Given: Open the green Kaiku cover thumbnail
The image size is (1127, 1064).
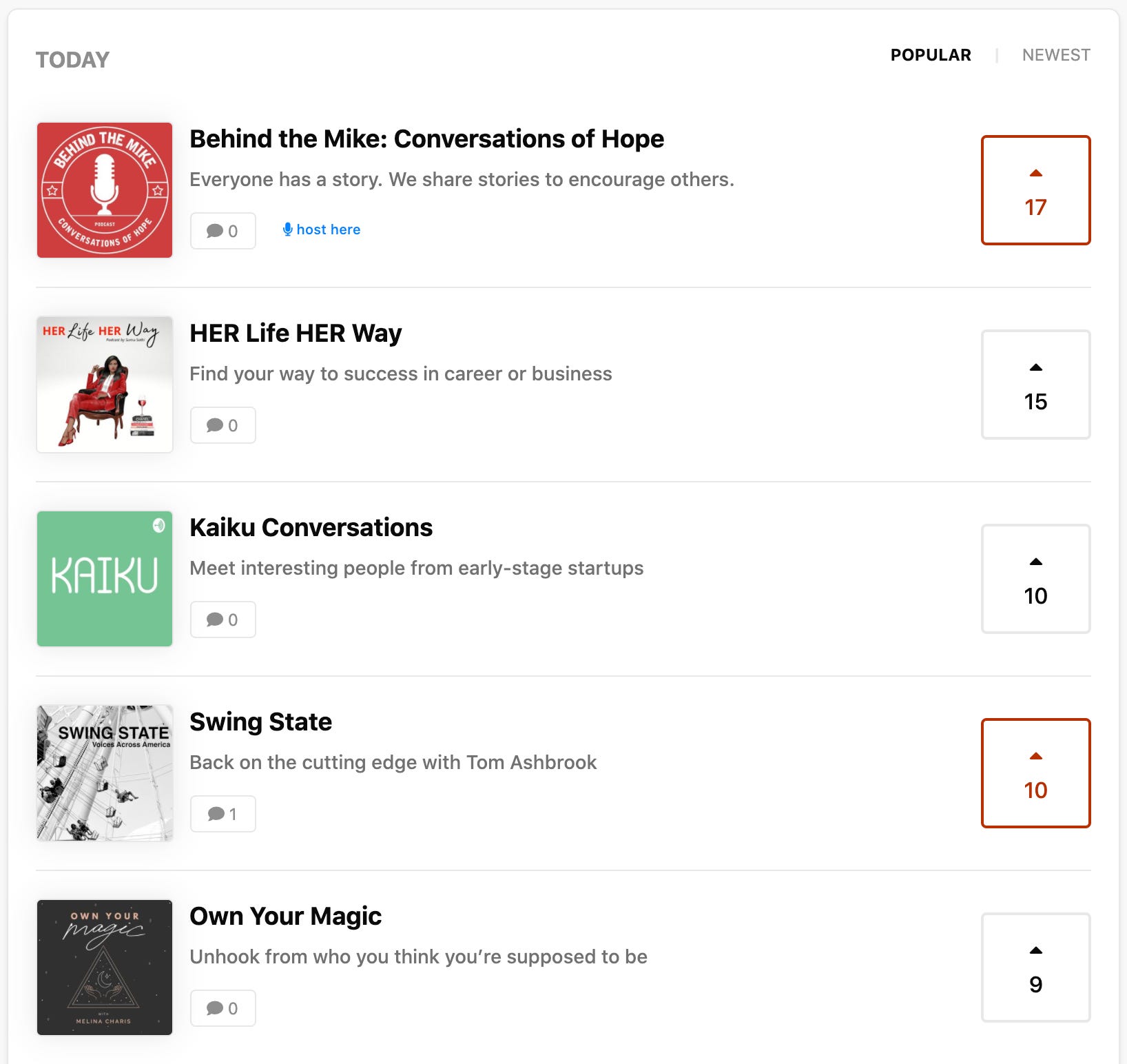Looking at the screenshot, I should [x=105, y=579].
